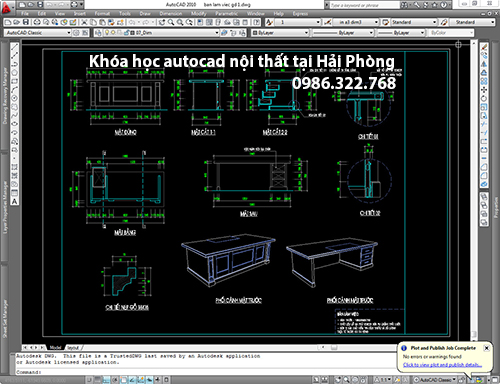Open the Layer Properties Manager icon
This screenshot has height=384, width=500.
[98, 33]
